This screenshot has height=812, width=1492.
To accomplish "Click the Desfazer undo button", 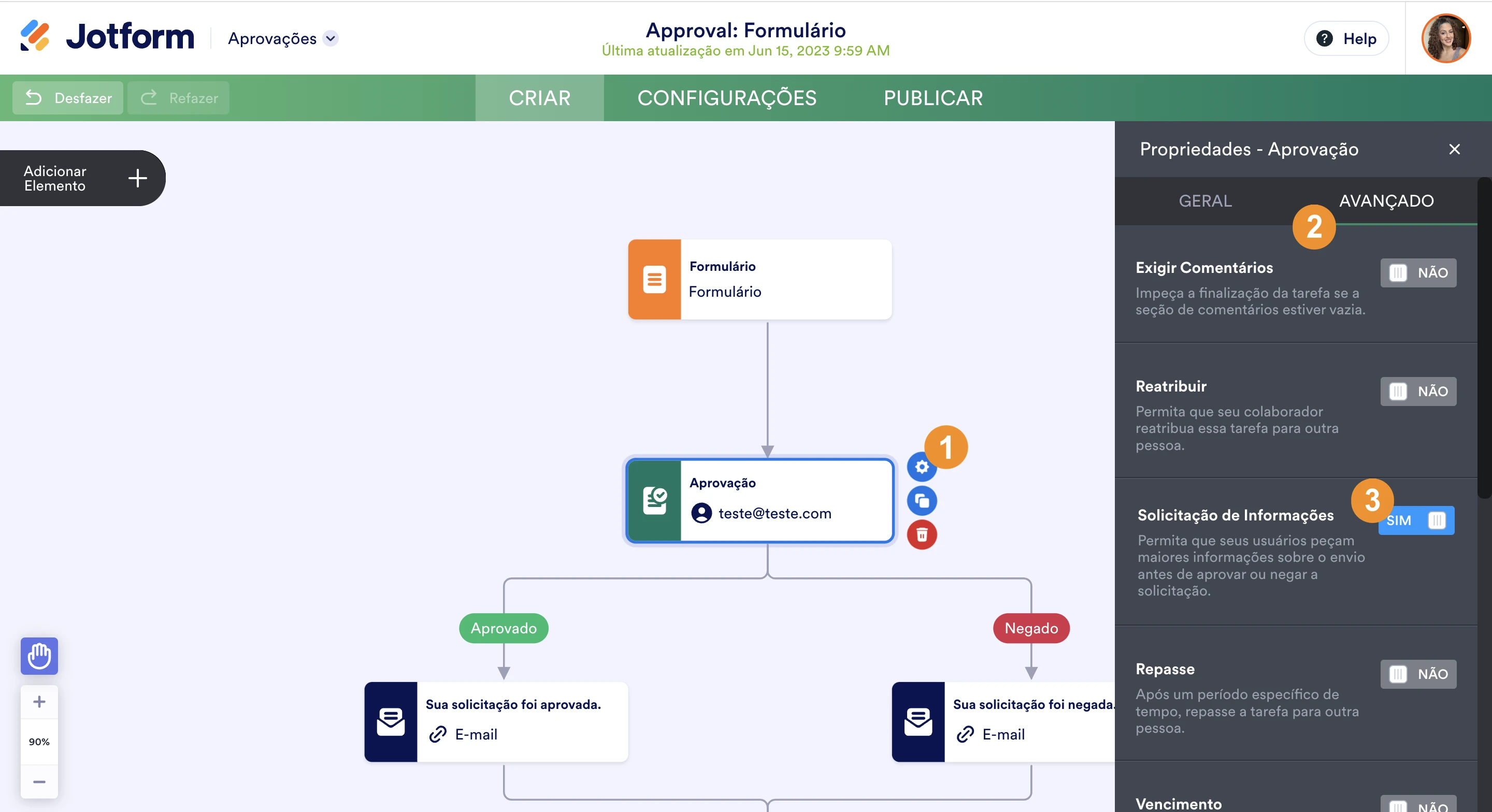I will pyautogui.click(x=68, y=98).
